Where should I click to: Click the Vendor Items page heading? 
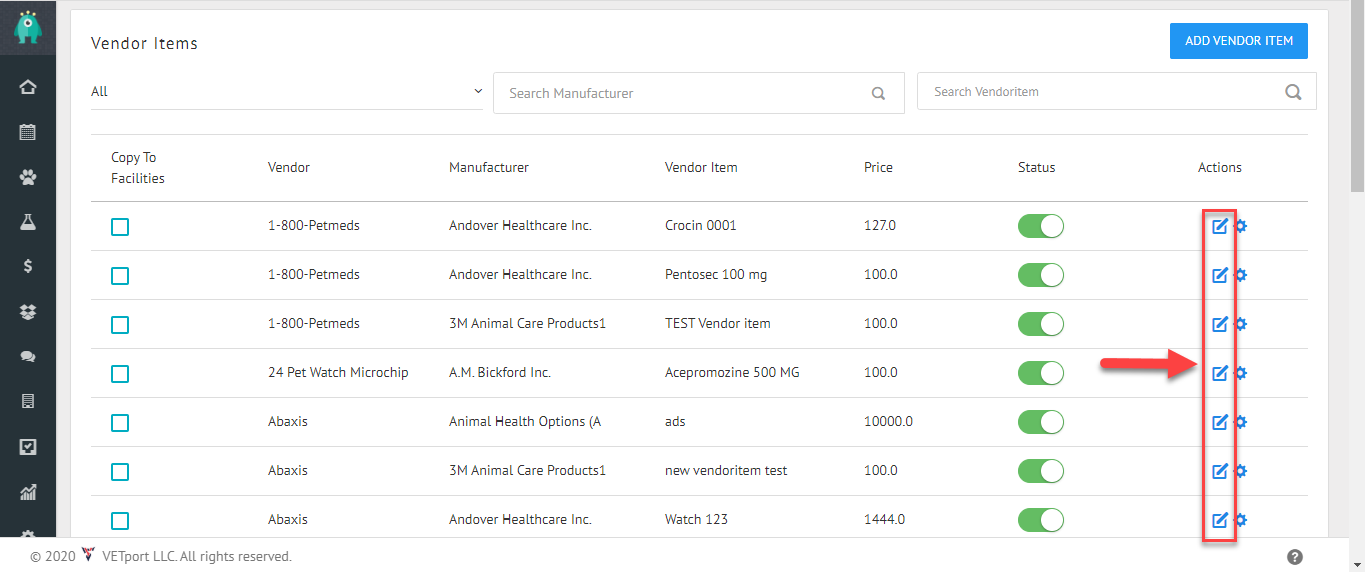click(x=144, y=43)
